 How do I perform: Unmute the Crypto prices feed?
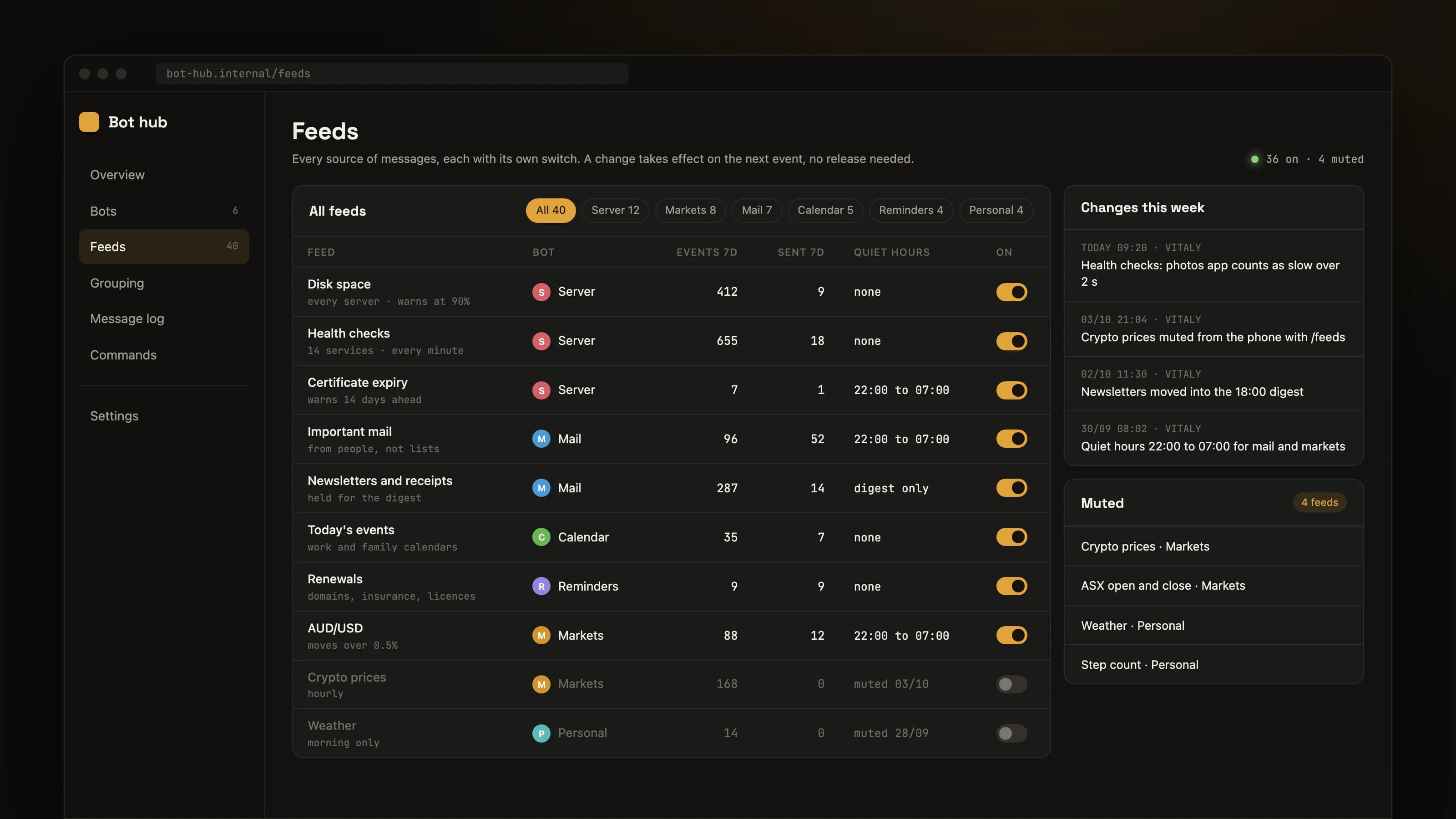[1011, 684]
